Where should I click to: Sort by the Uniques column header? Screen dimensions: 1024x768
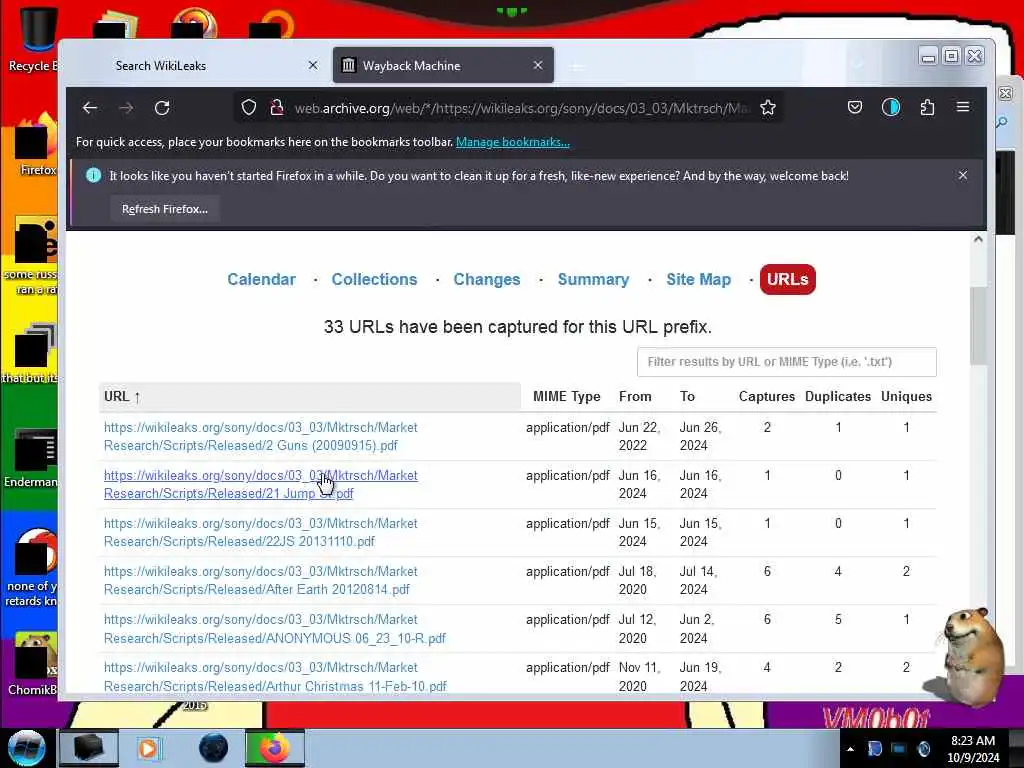click(x=906, y=396)
